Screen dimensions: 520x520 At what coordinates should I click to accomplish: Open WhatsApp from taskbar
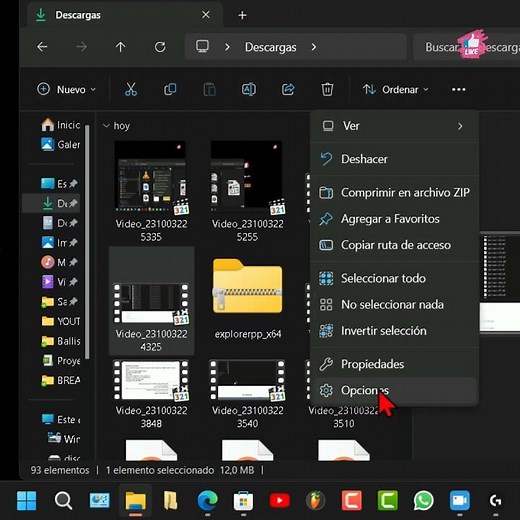tap(423, 500)
